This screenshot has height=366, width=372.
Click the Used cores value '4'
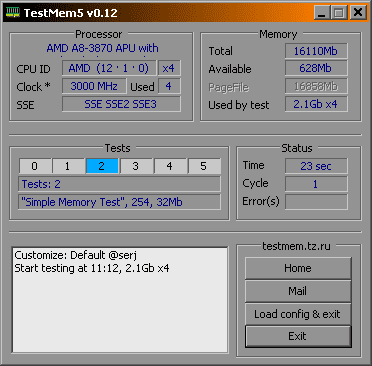pos(169,86)
